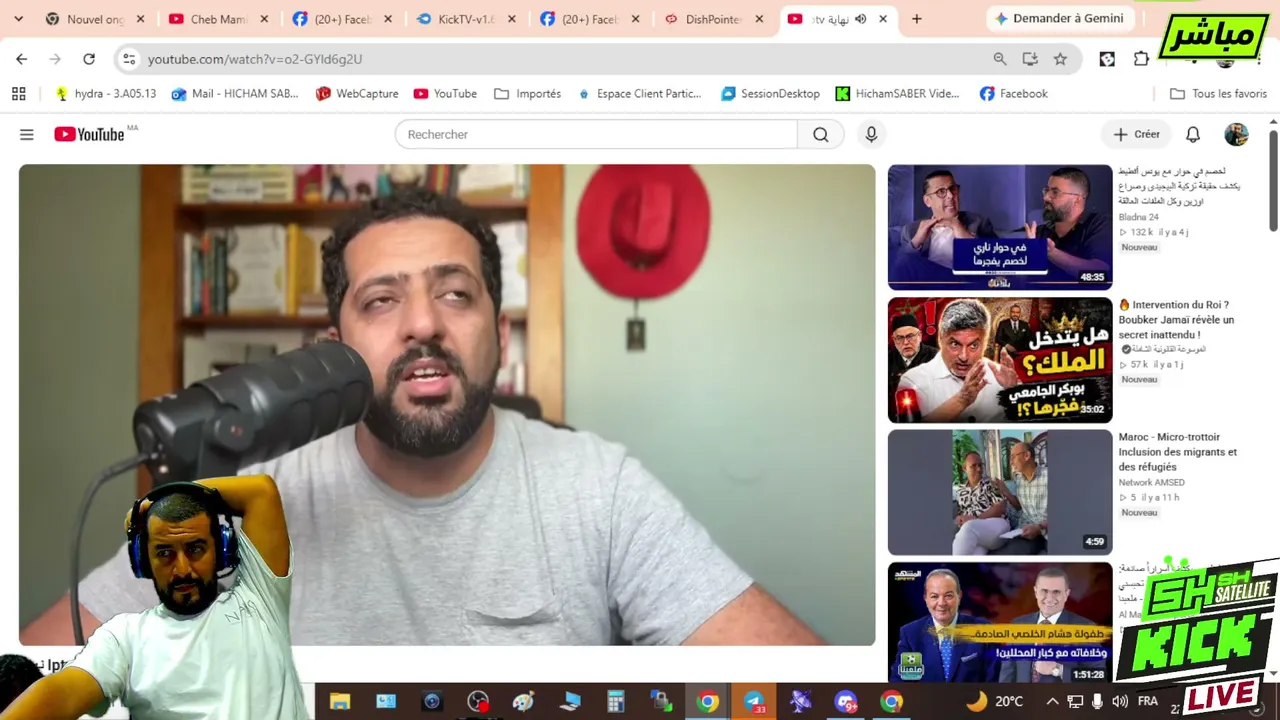Open the WebCapture bookmark
This screenshot has width=1280, height=720.
pos(357,94)
